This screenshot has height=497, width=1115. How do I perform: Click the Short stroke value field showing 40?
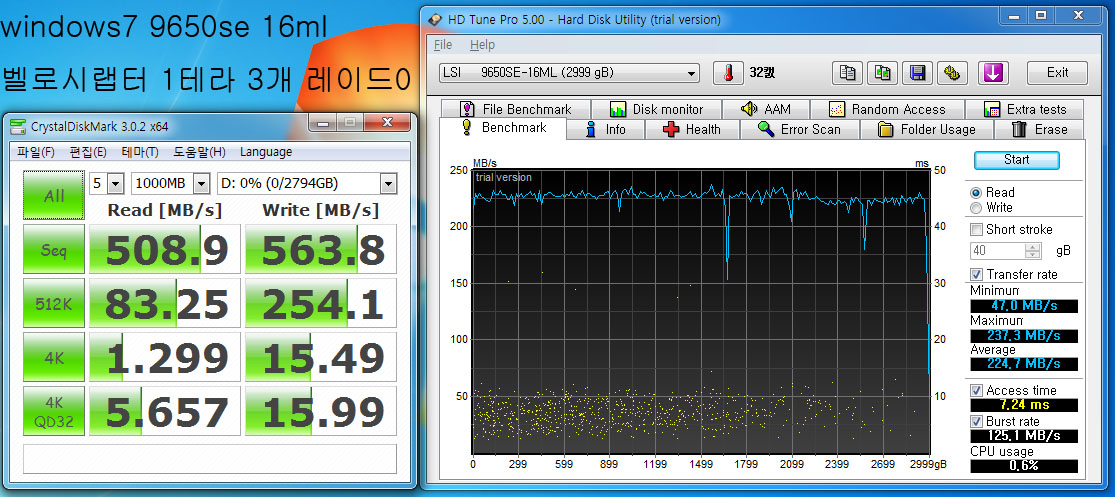pyautogui.click(x=998, y=251)
